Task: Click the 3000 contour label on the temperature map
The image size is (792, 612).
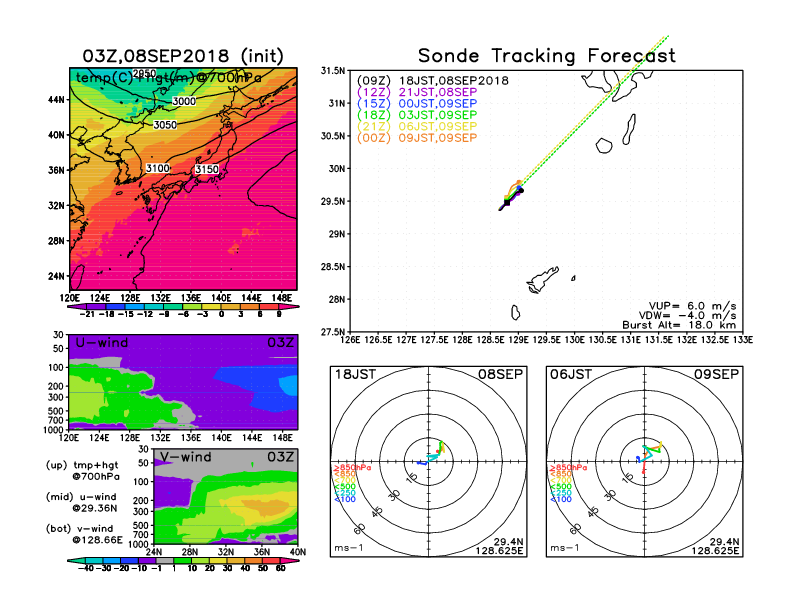Action: tap(184, 101)
